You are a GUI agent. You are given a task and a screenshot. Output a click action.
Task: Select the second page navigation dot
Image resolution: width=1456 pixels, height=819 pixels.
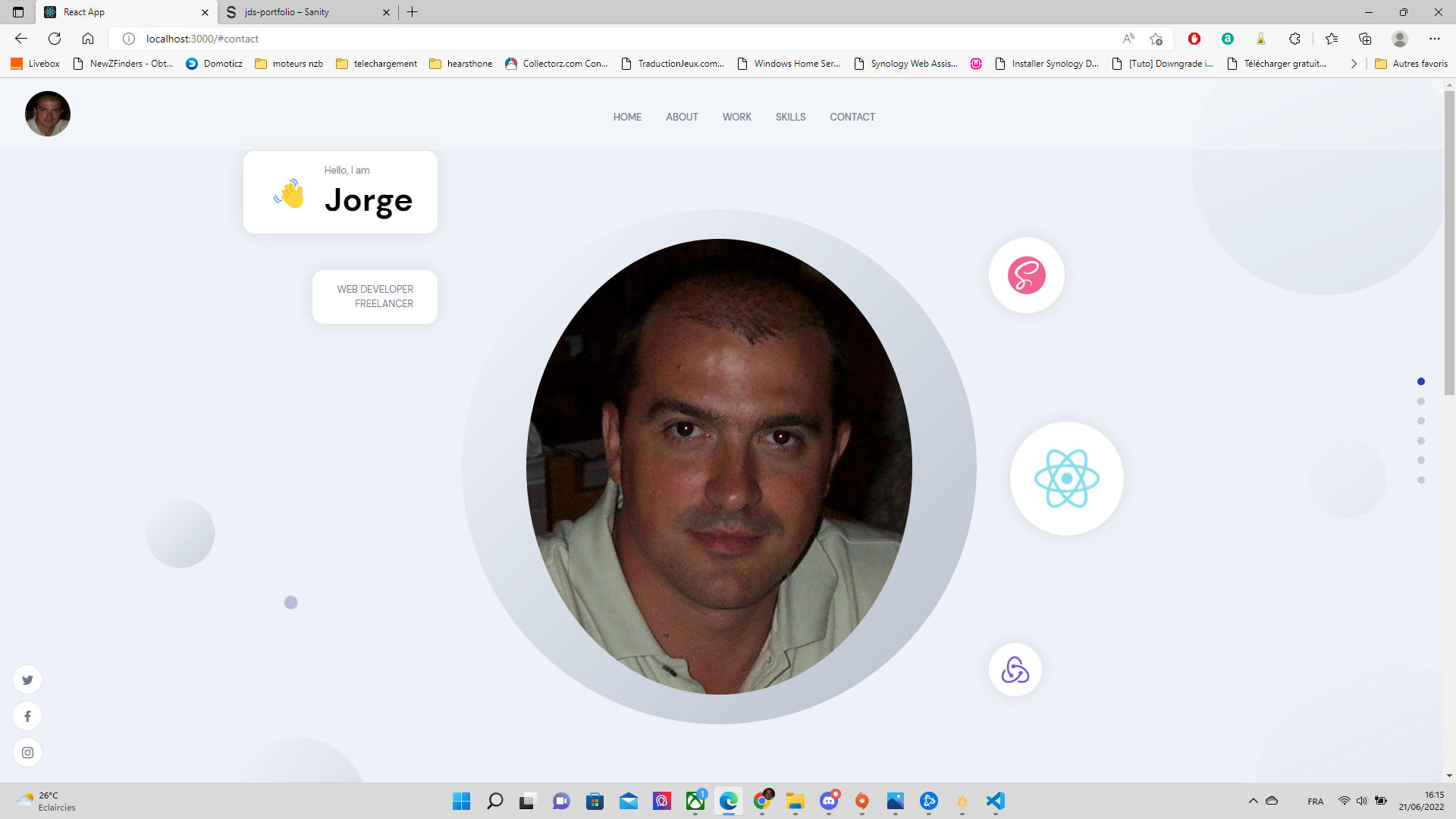click(1421, 401)
